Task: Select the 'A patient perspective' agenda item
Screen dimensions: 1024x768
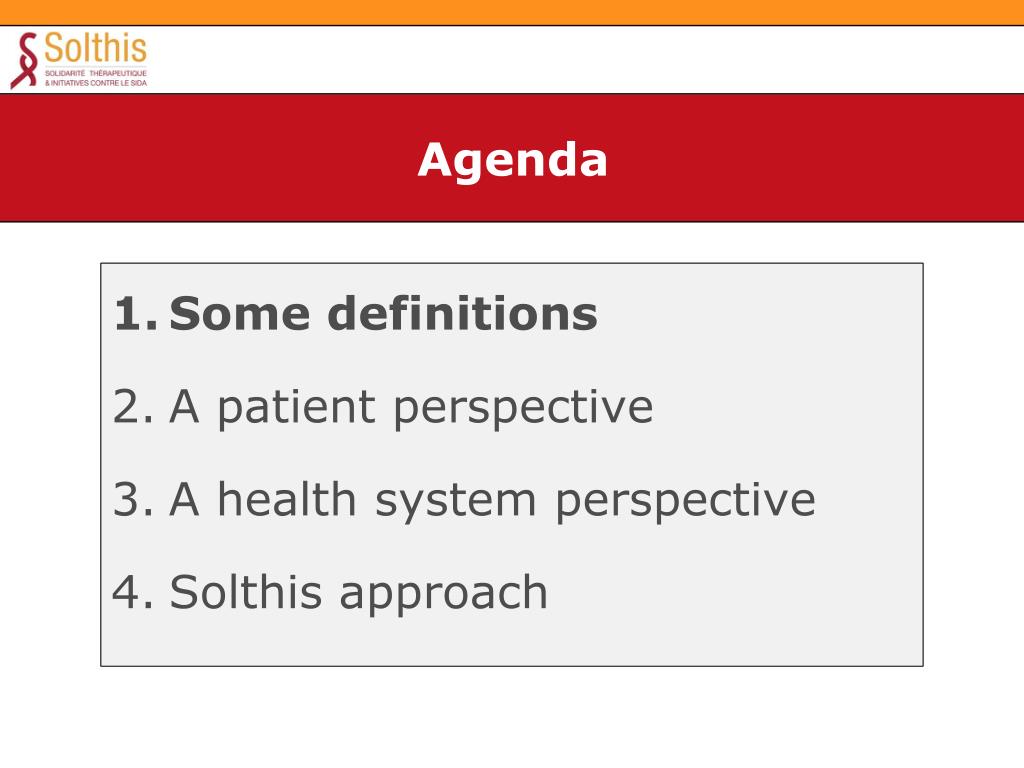Action: pos(411,408)
